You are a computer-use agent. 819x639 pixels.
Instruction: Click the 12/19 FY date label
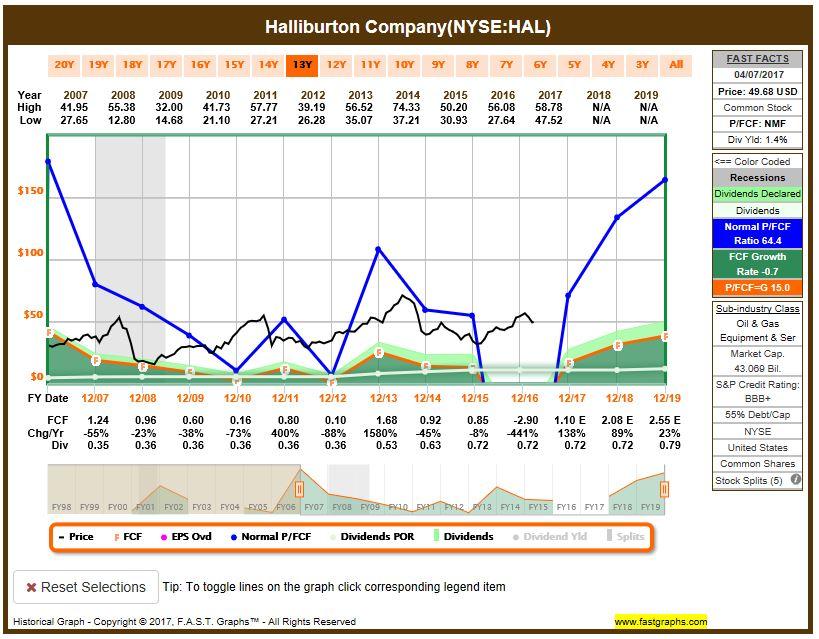pos(667,398)
